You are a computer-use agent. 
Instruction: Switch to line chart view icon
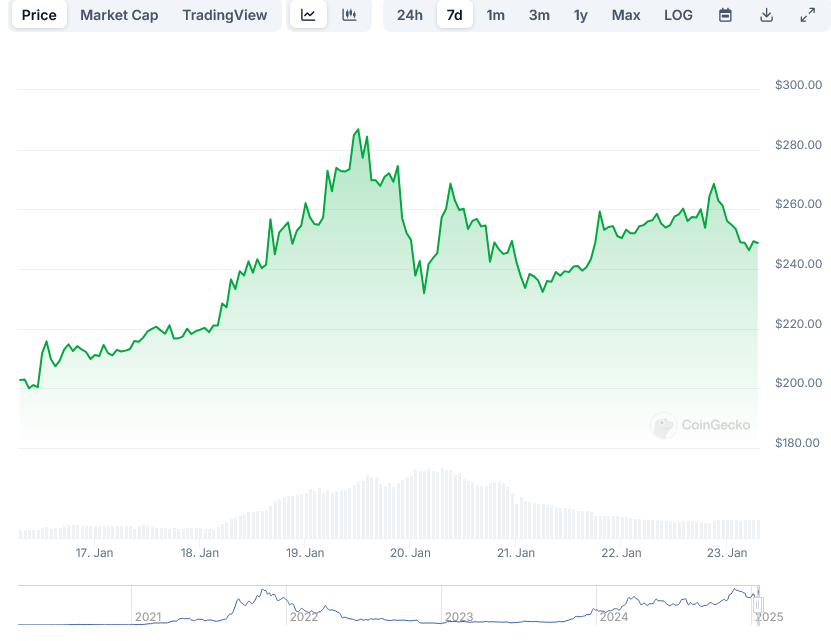tap(308, 15)
